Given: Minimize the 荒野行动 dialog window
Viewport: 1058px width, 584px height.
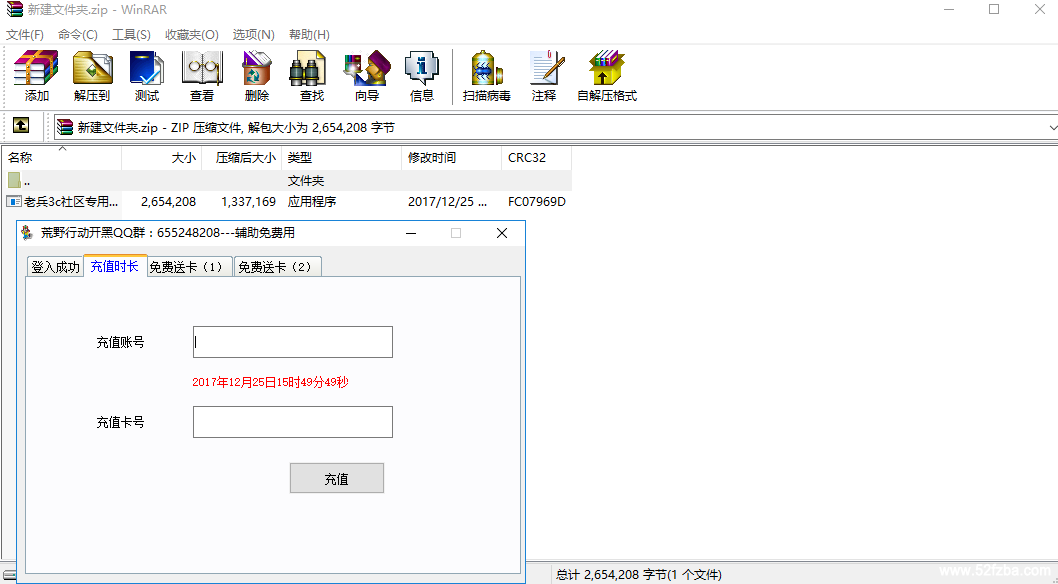Looking at the screenshot, I should point(410,233).
